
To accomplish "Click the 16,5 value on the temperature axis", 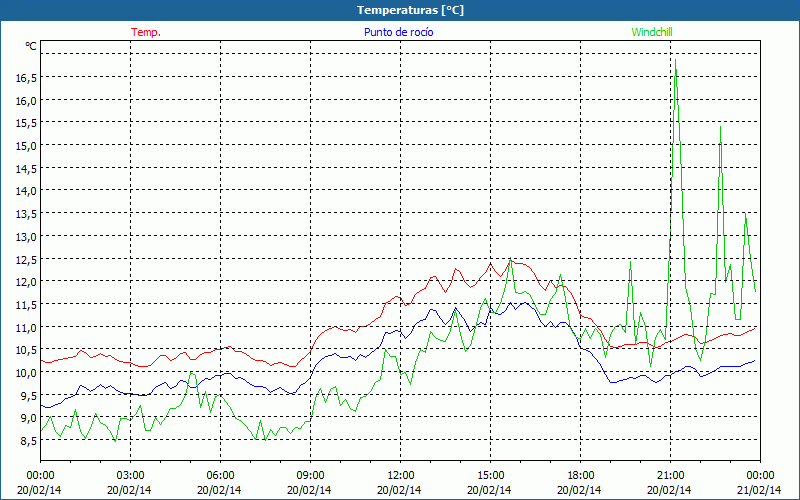I will click(26, 78).
